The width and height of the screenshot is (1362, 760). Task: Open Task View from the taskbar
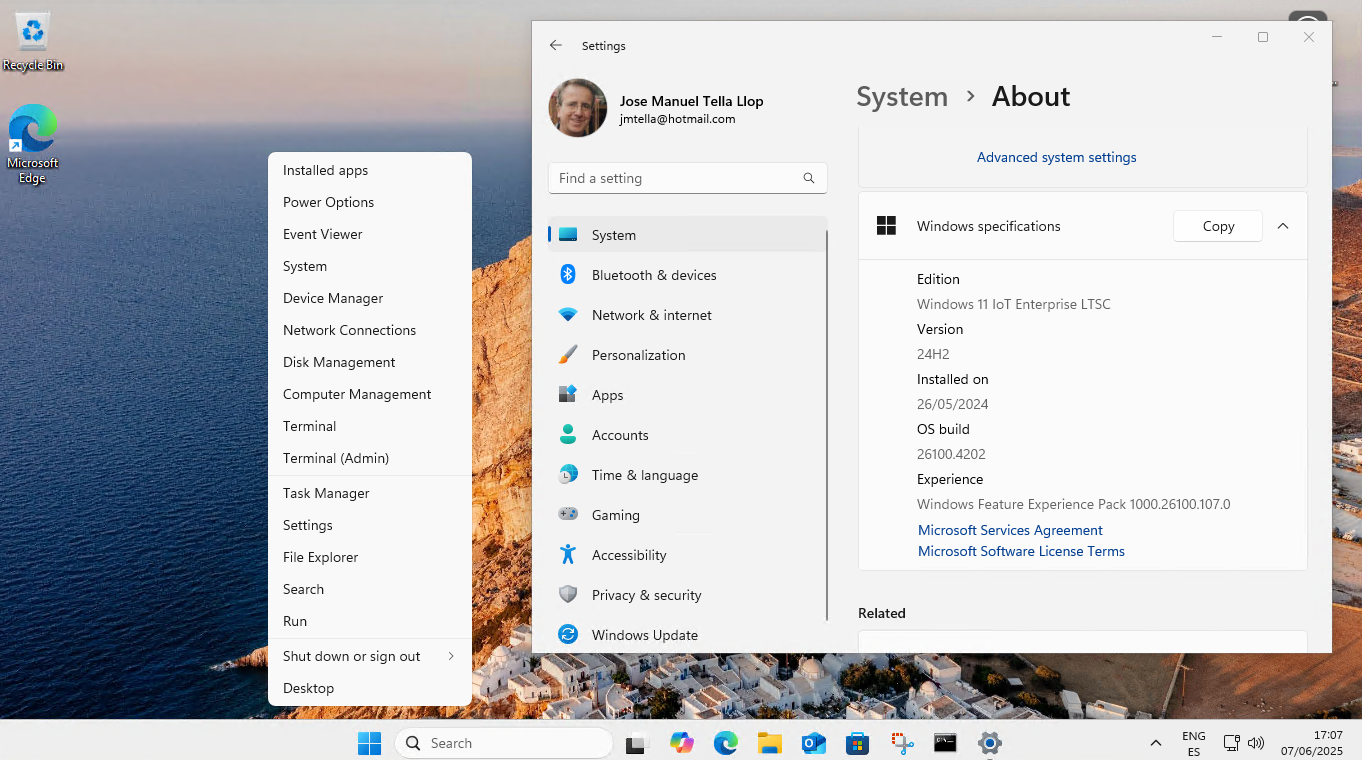(x=637, y=743)
